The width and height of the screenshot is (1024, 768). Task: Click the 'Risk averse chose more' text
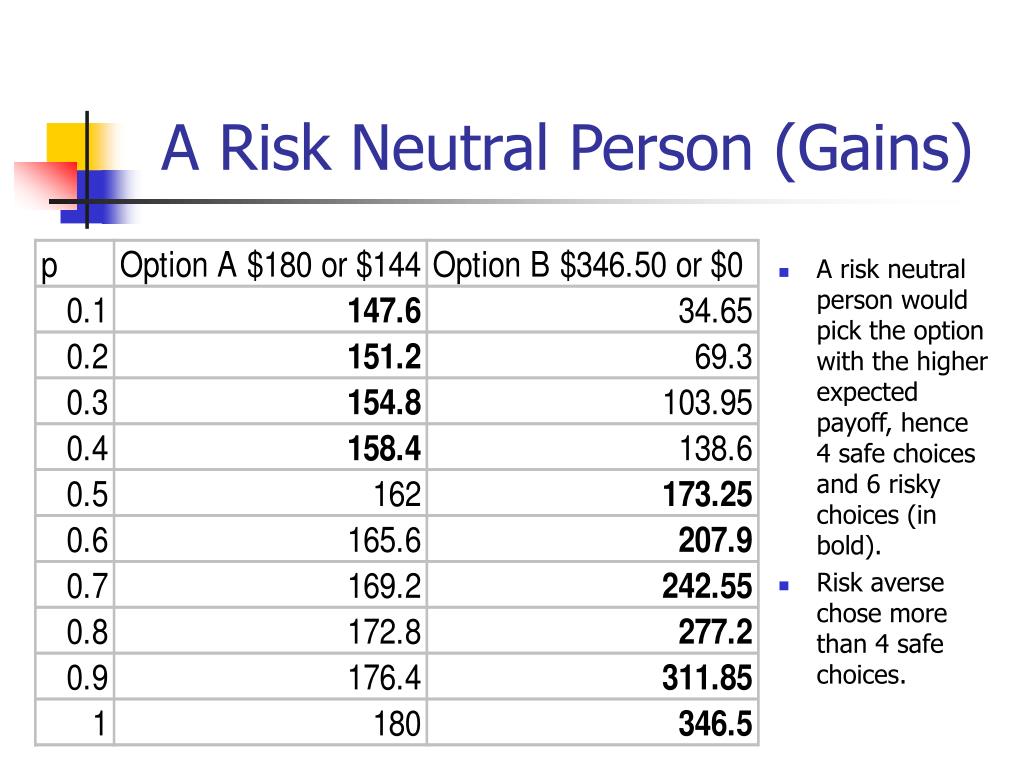pyautogui.click(x=881, y=598)
